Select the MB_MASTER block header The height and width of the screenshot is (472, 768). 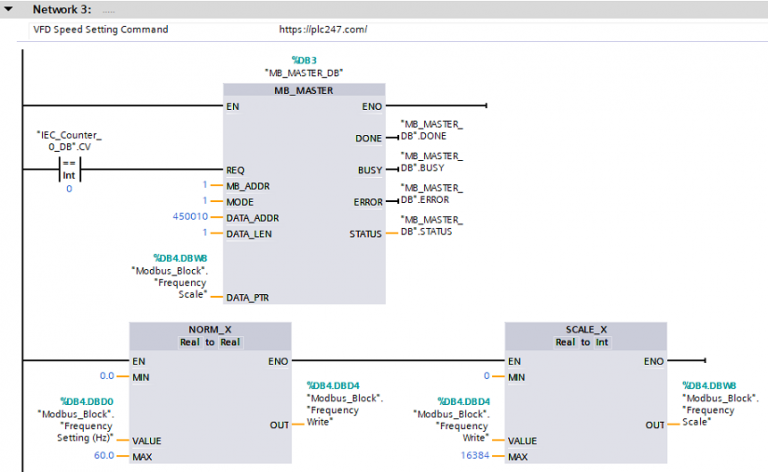[x=303, y=90]
